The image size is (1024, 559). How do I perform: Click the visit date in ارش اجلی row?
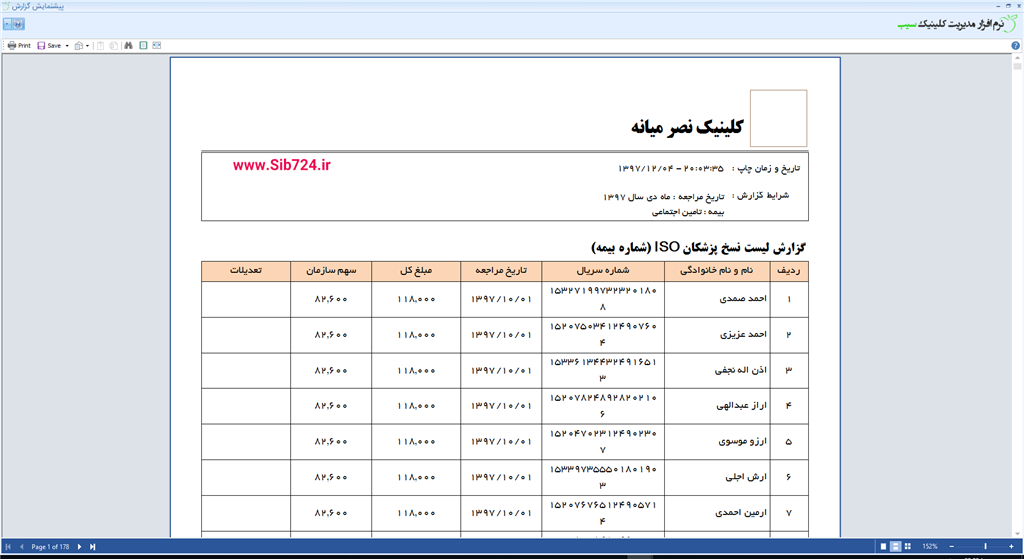[501, 477]
